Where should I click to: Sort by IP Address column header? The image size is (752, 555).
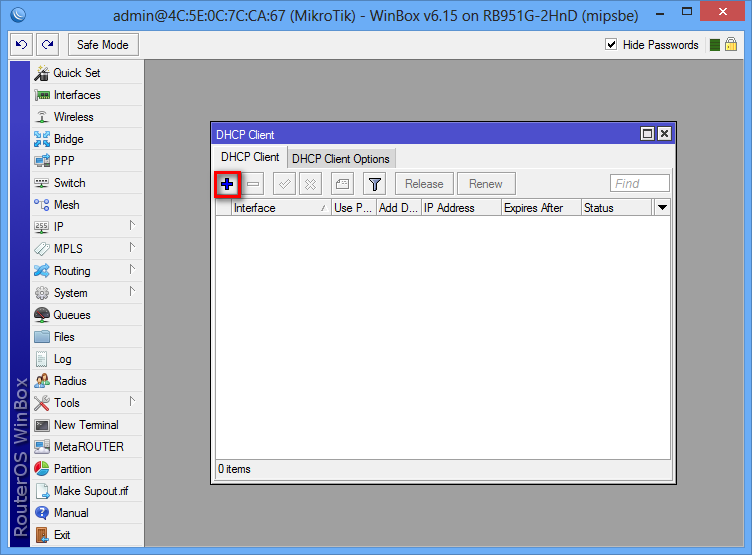[x=461, y=208]
